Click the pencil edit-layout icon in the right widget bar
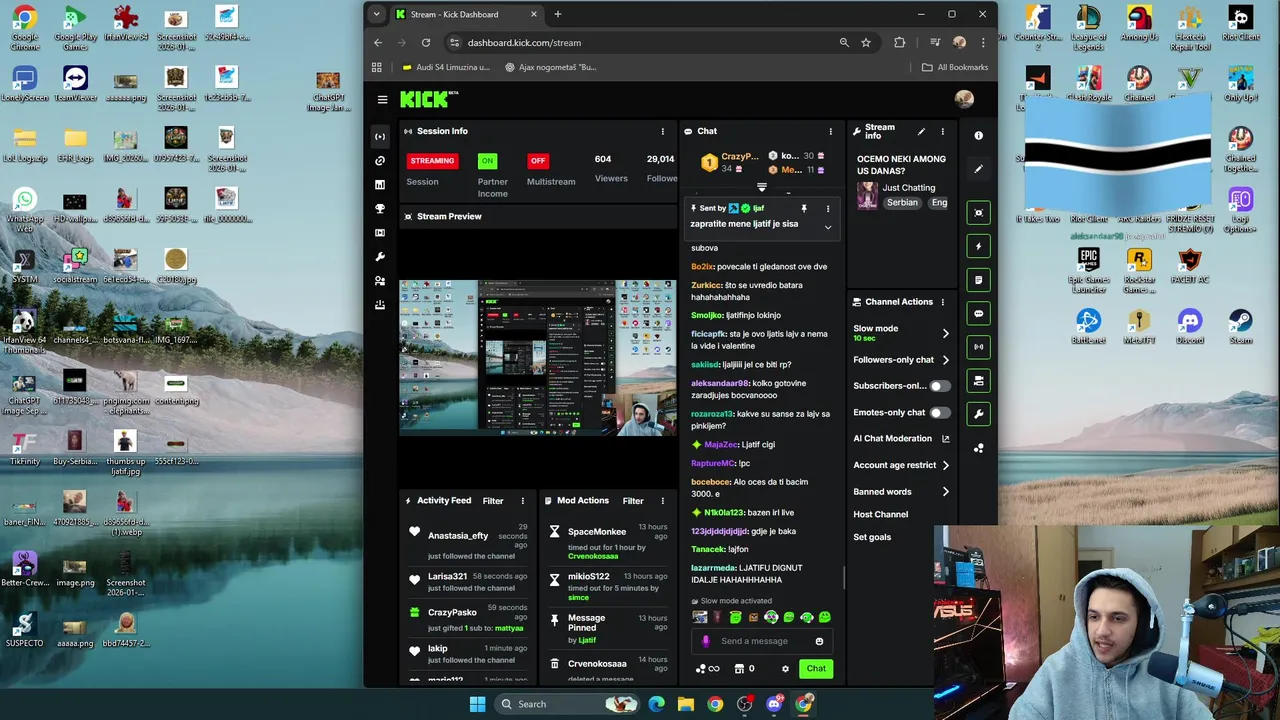 coord(978,169)
